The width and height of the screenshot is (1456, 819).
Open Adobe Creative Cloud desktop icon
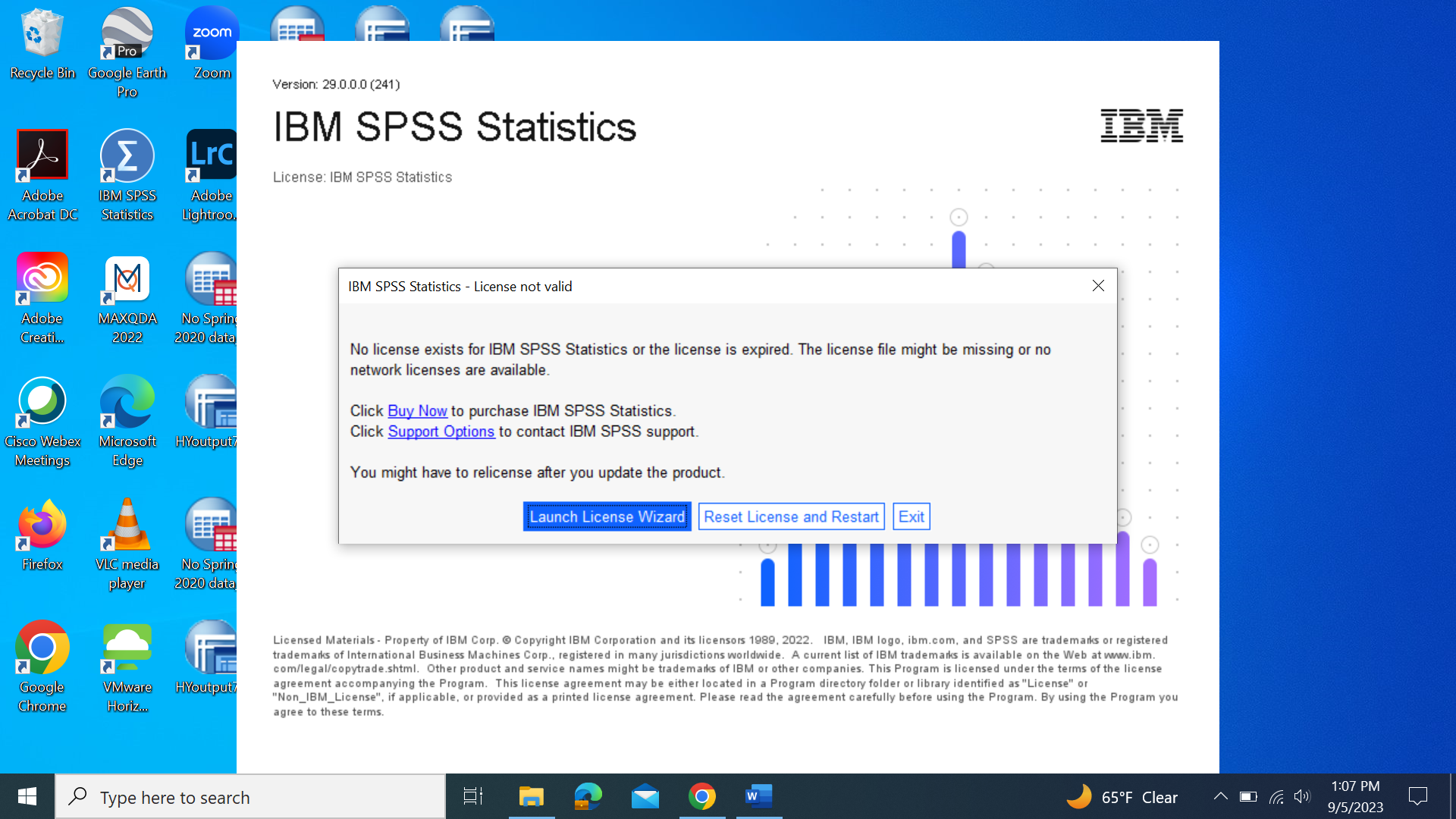point(42,299)
